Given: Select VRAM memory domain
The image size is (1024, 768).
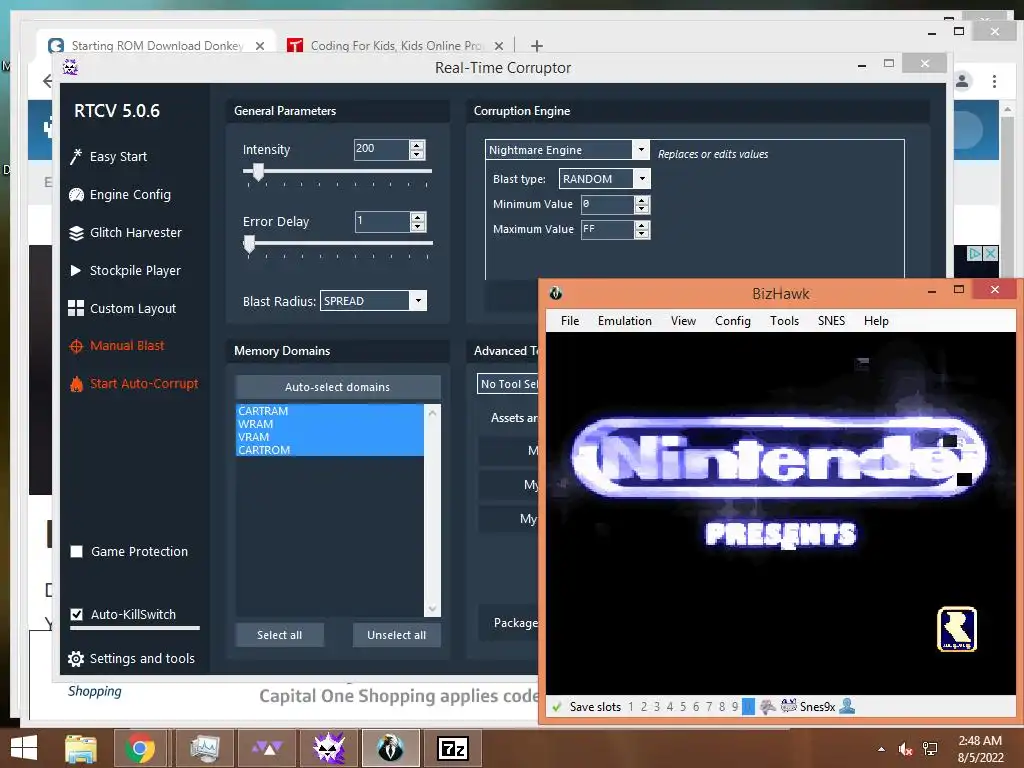Looking at the screenshot, I should (x=330, y=437).
